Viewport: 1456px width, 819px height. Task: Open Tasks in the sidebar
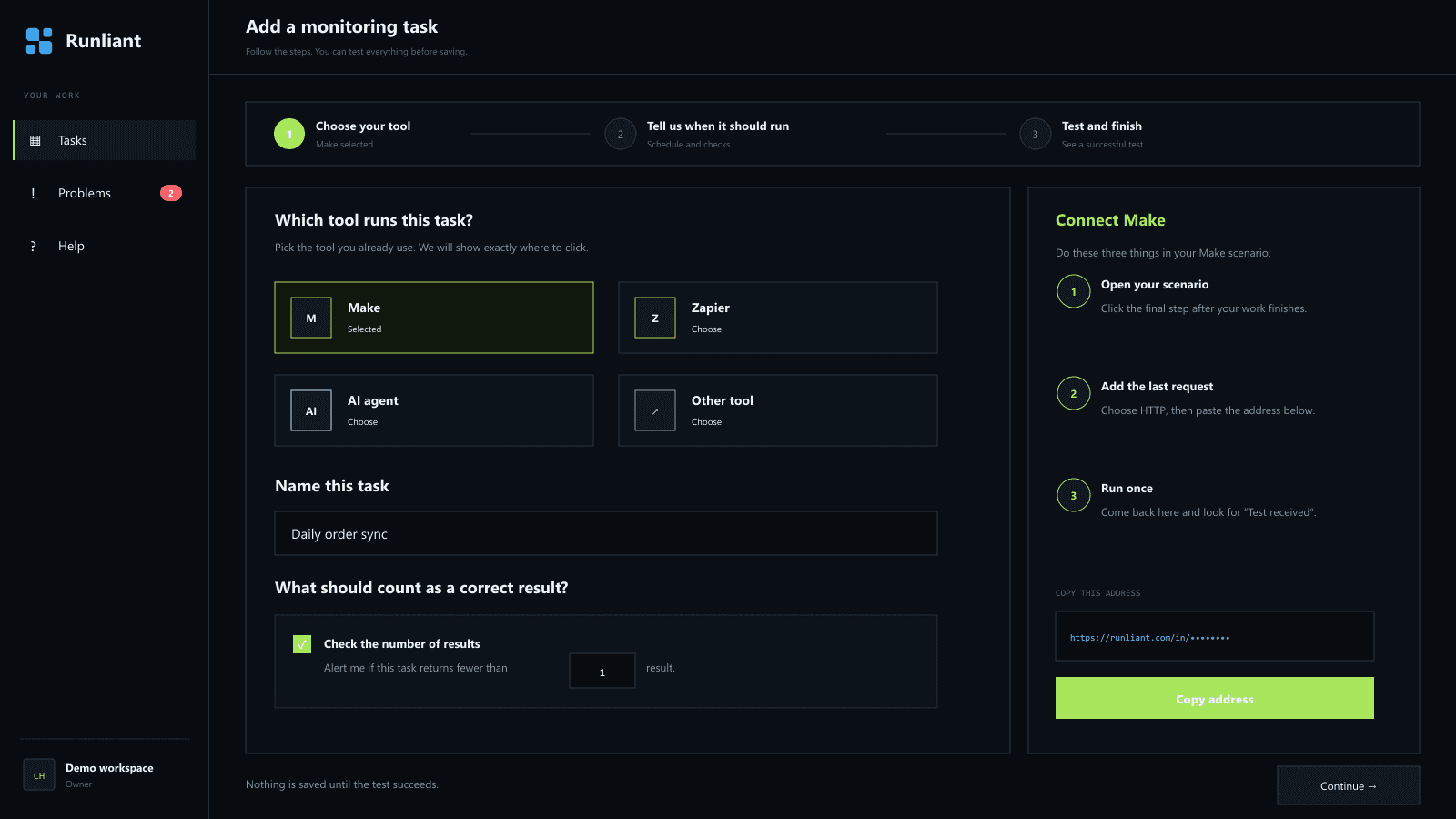click(105, 140)
